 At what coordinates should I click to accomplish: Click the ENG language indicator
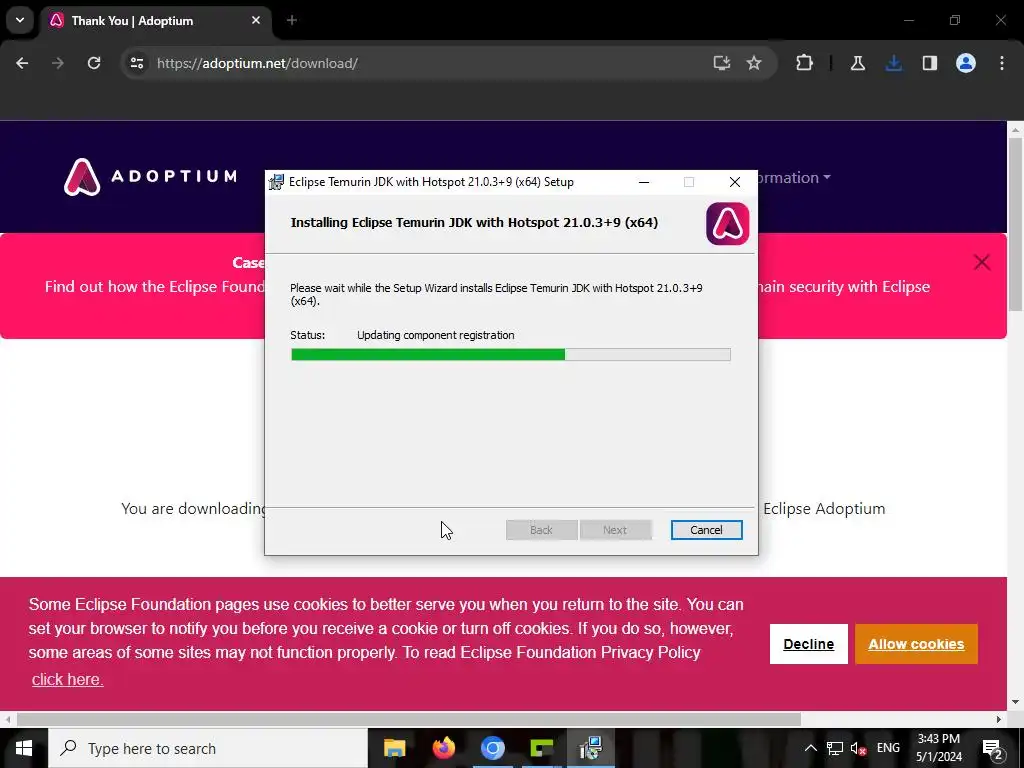tap(888, 748)
